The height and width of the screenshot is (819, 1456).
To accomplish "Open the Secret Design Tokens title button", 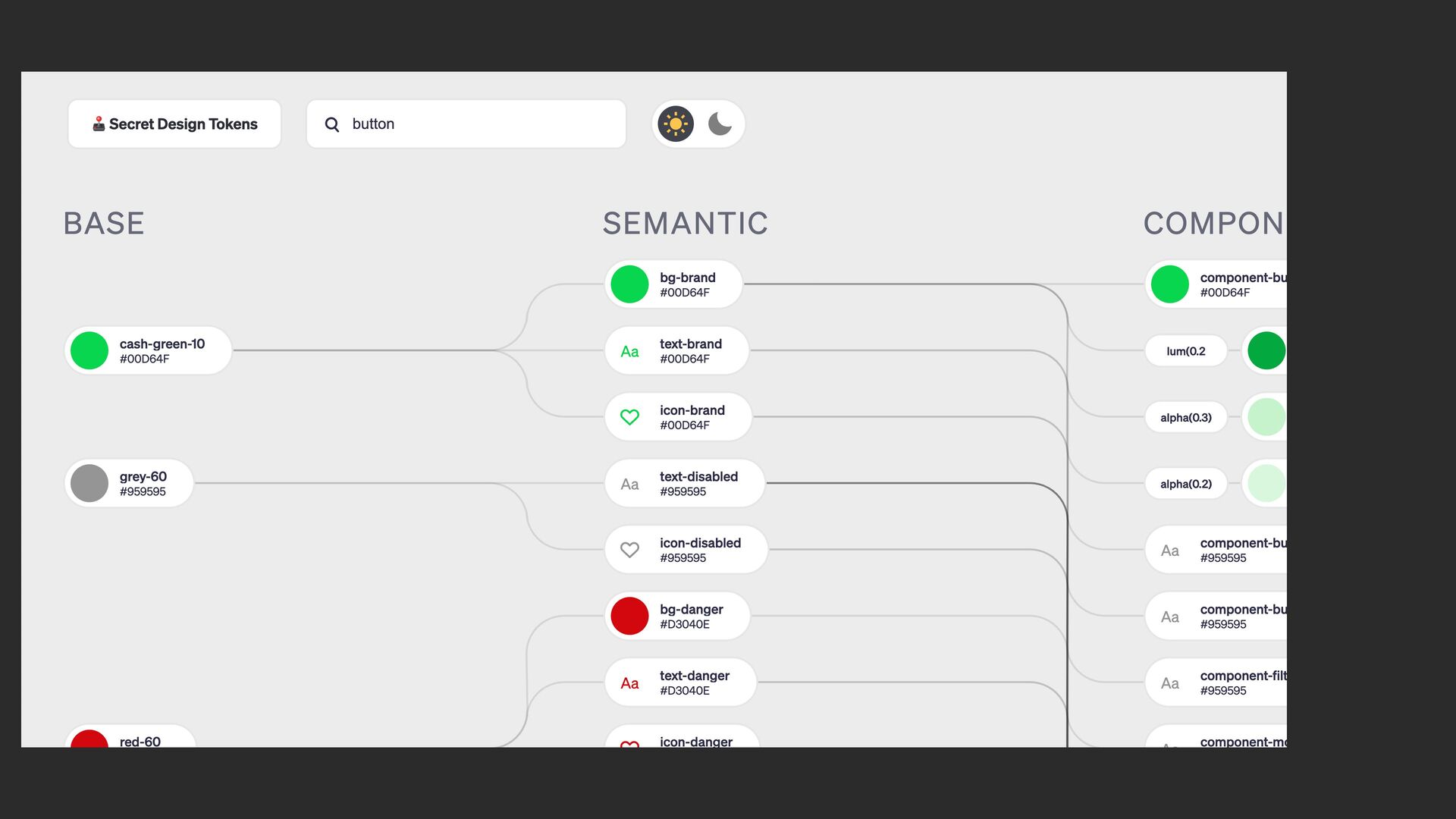I will click(x=174, y=124).
